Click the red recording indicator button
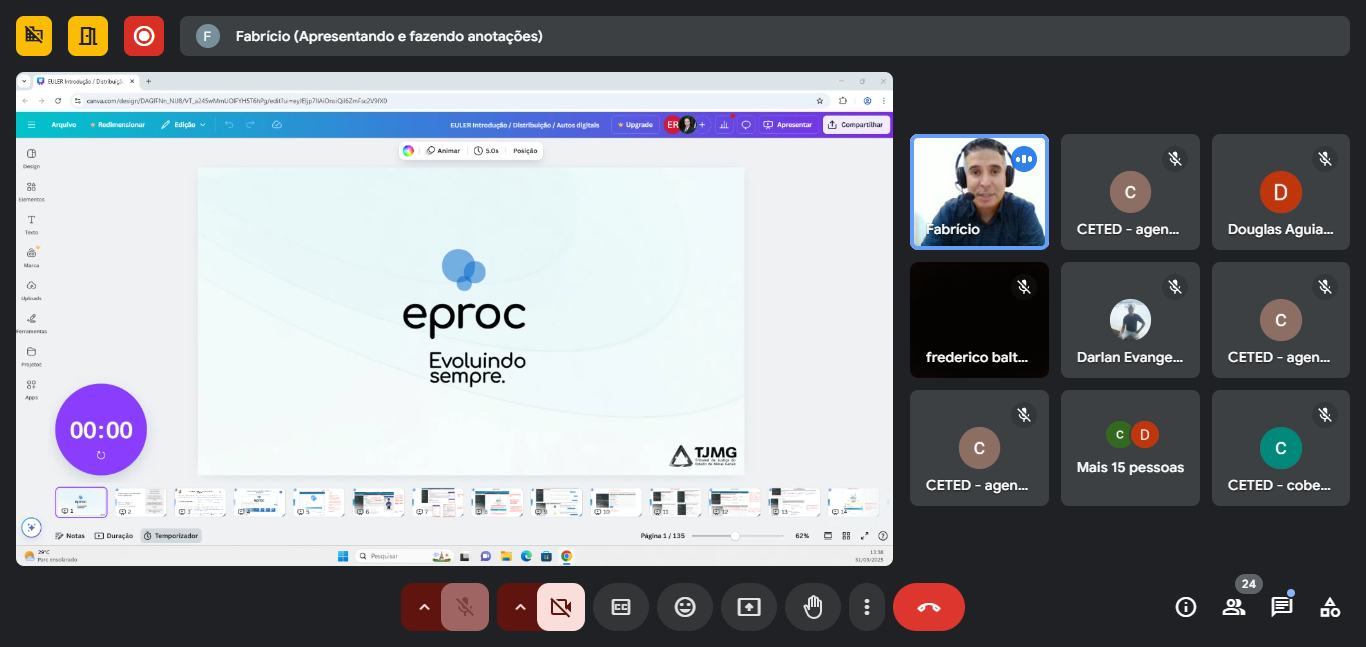The image size is (1366, 647). (144, 36)
